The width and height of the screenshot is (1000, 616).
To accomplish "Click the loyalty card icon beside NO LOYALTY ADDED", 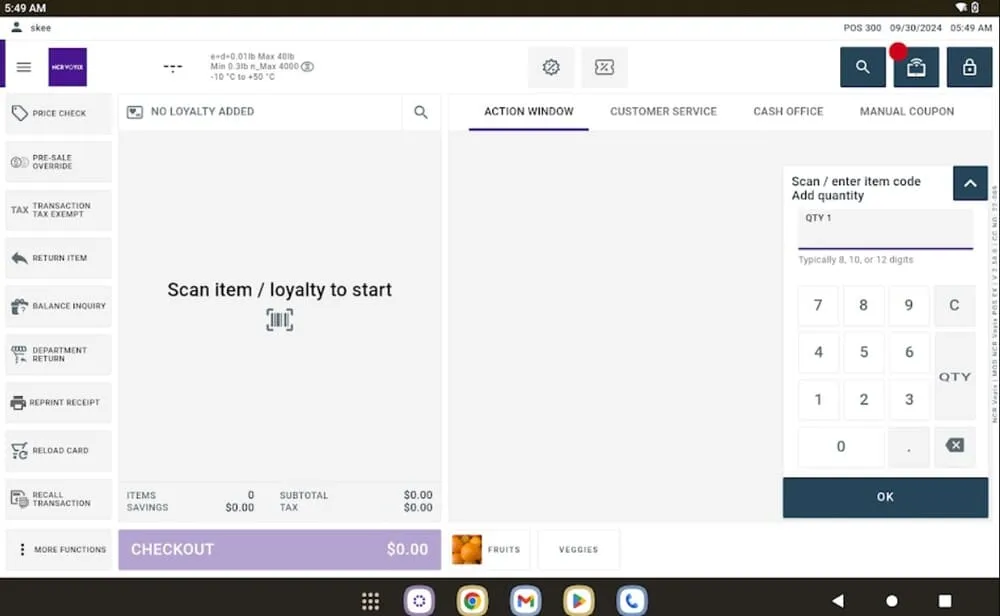I will point(135,111).
